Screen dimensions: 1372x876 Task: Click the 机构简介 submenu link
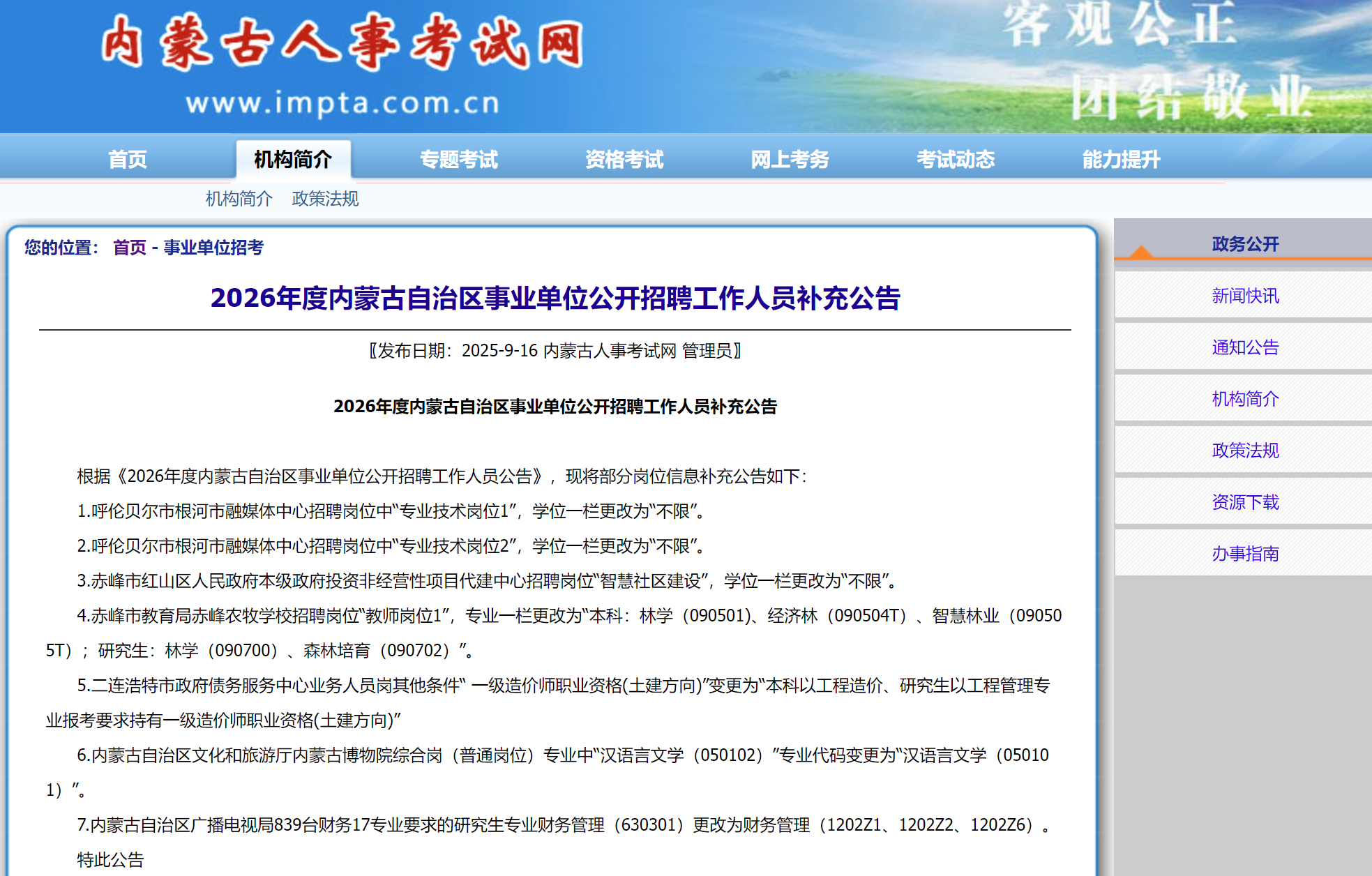point(239,199)
